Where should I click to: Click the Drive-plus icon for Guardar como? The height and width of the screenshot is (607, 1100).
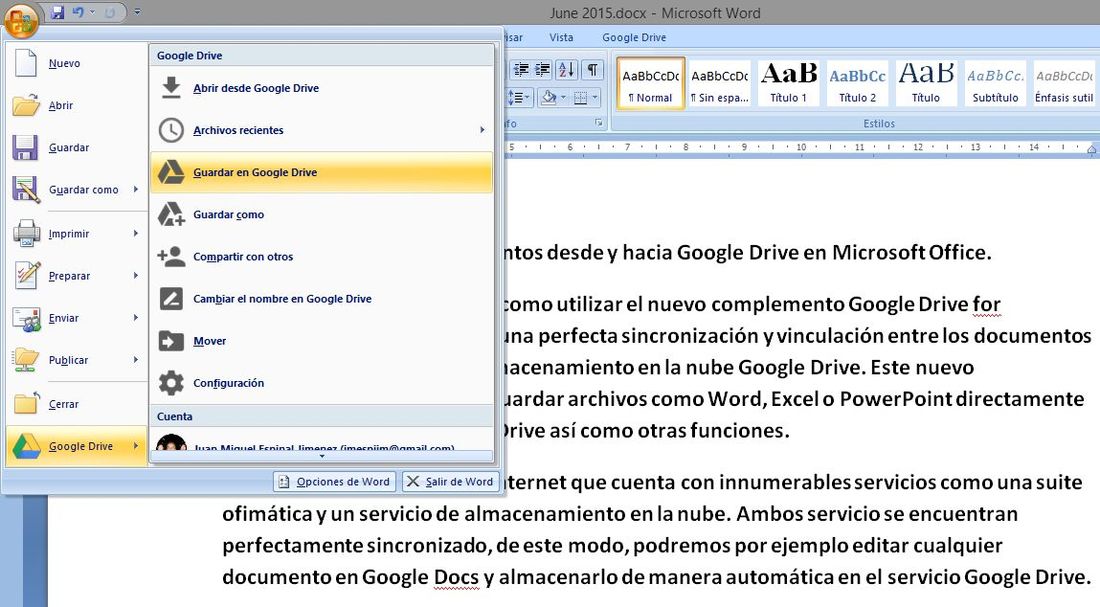tap(171, 214)
